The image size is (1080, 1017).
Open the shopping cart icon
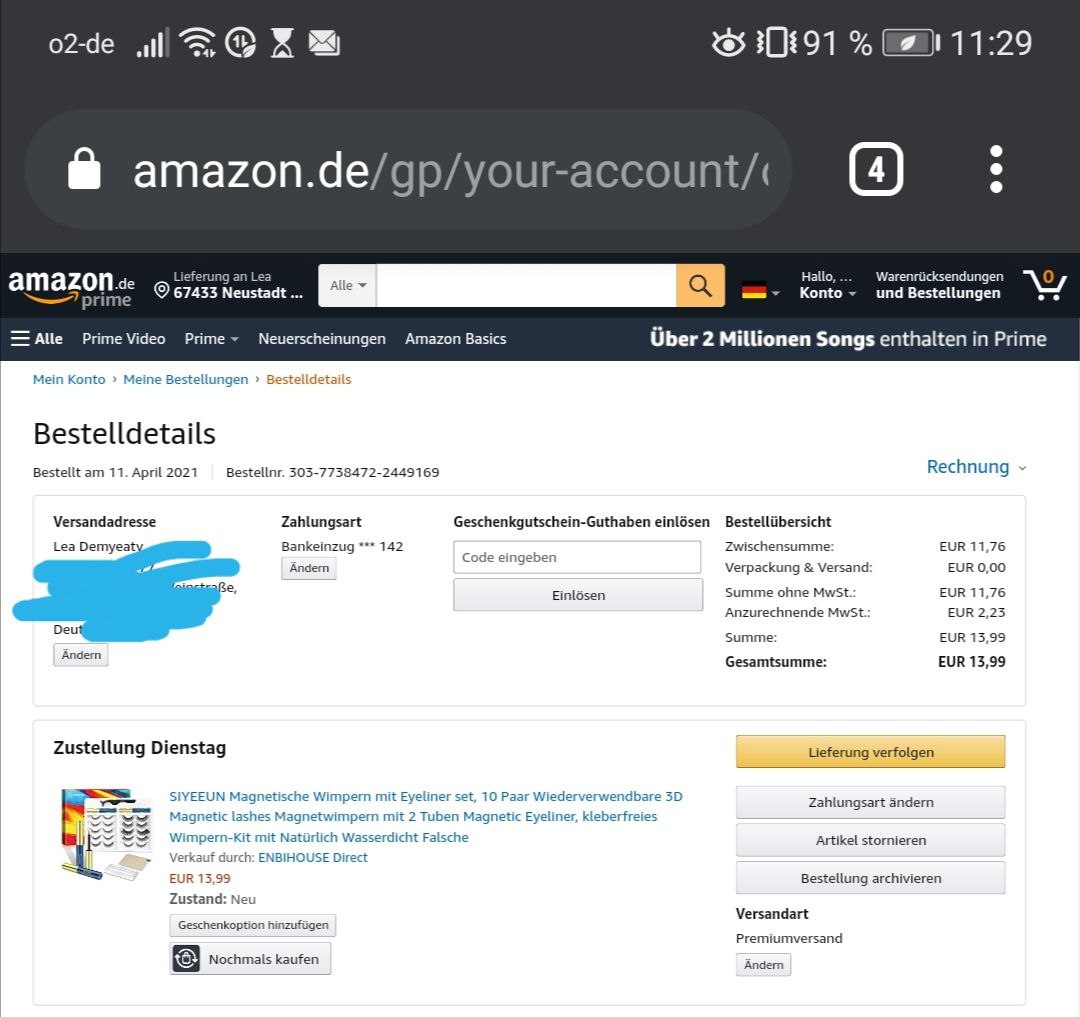point(1045,284)
